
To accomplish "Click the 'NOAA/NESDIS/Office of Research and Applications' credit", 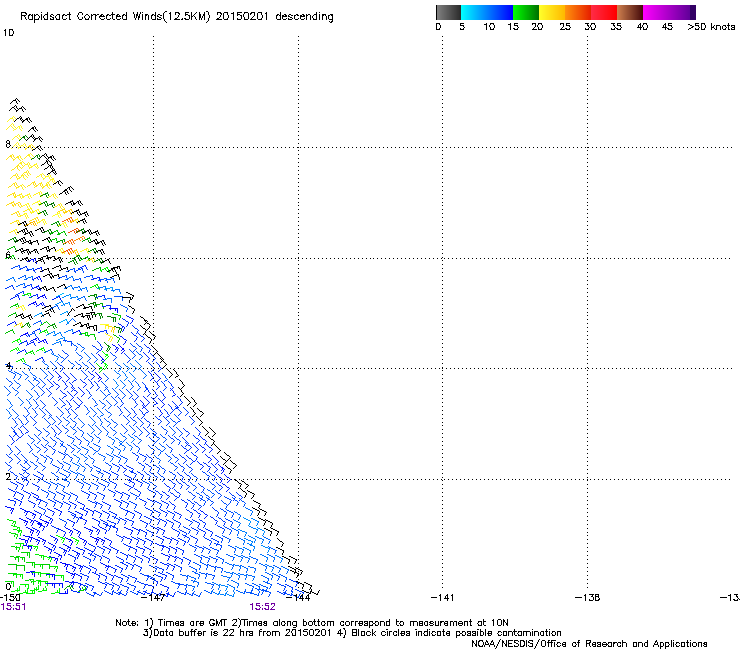I will pos(589,644).
